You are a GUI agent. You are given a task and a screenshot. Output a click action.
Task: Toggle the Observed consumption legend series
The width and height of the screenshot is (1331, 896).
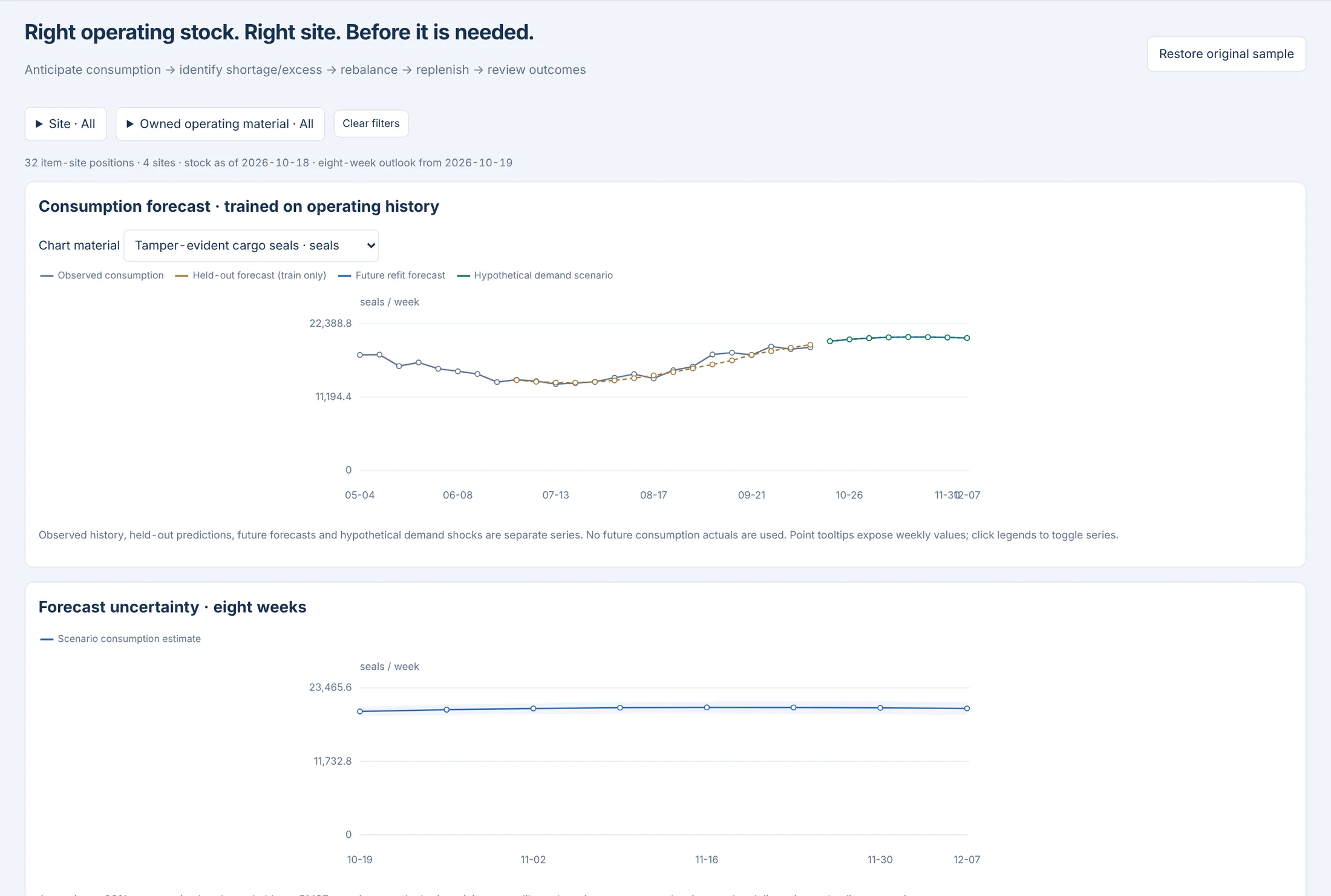102,275
